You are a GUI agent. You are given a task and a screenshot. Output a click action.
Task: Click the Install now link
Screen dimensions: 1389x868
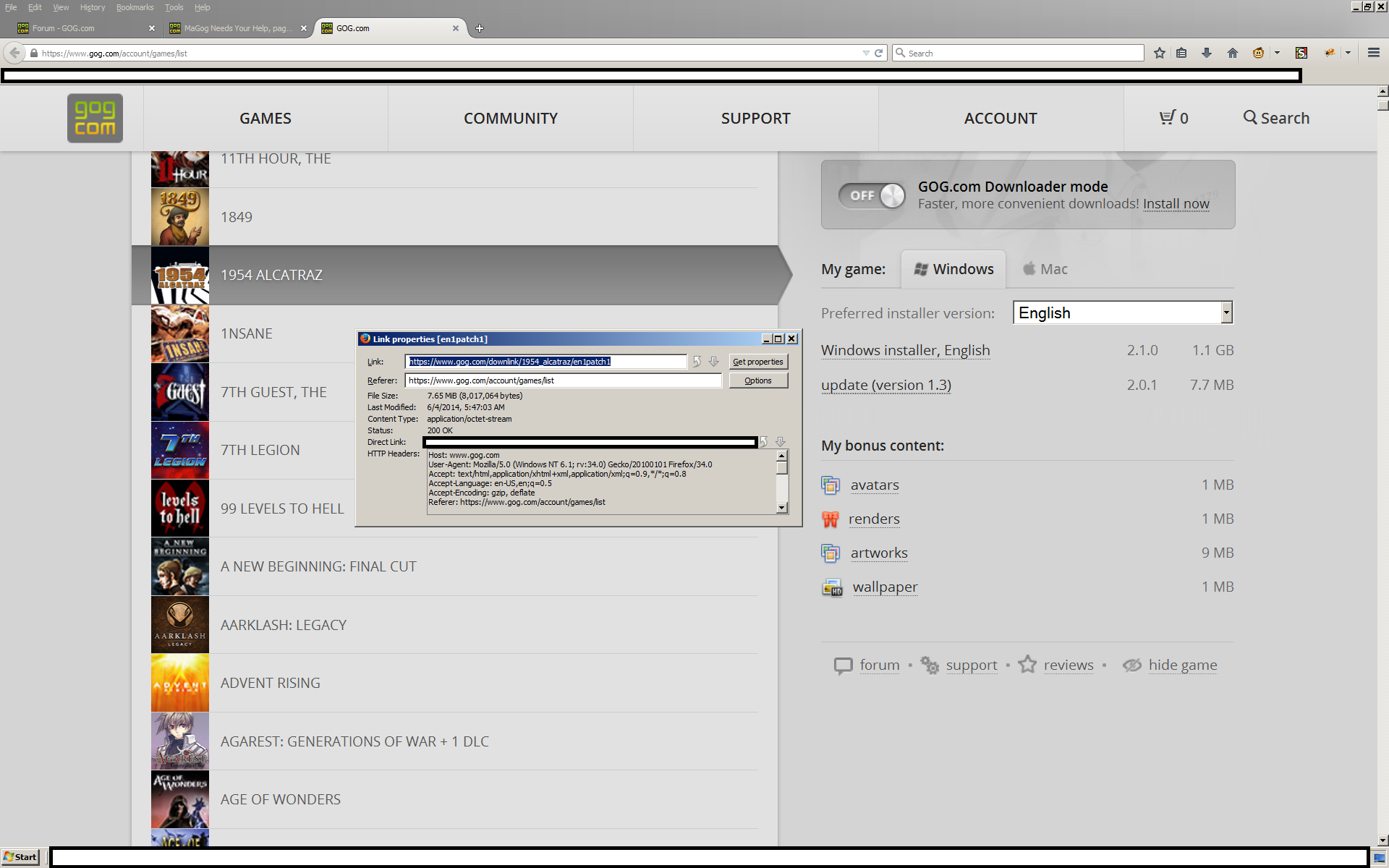click(x=1176, y=204)
